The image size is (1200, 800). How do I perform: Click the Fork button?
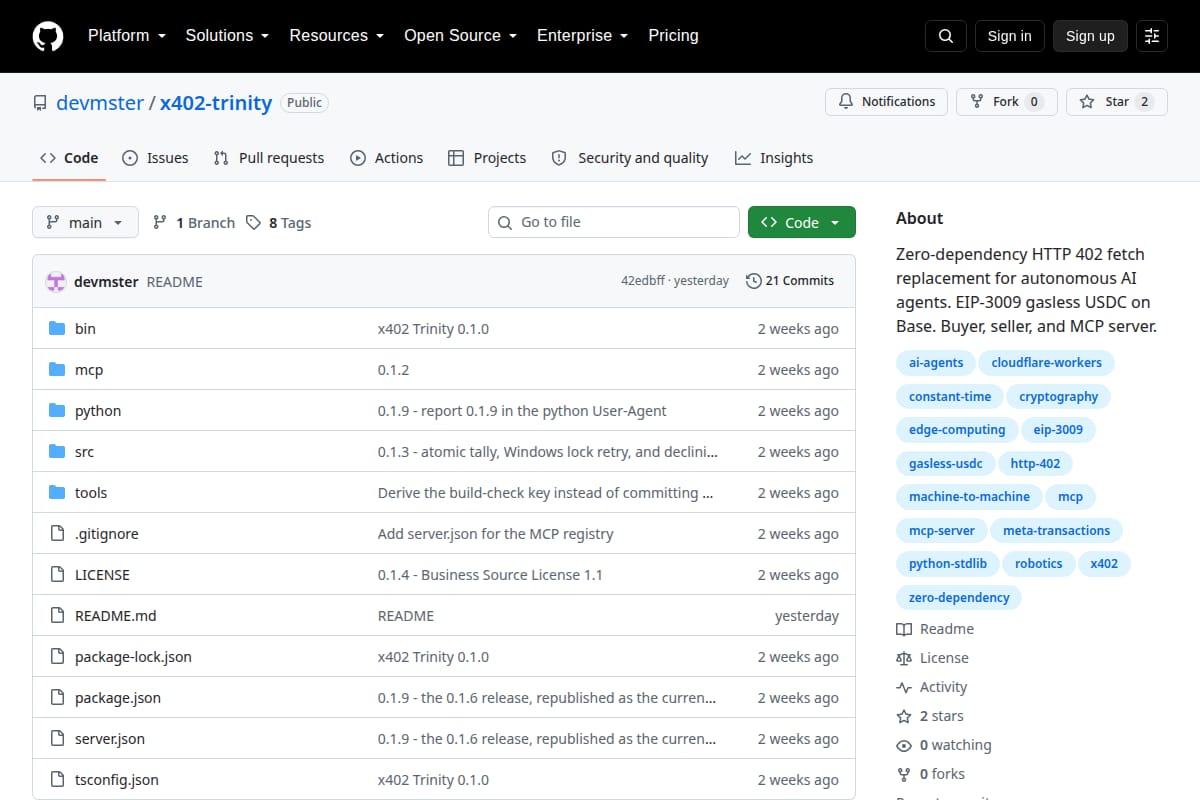[x=1006, y=101]
